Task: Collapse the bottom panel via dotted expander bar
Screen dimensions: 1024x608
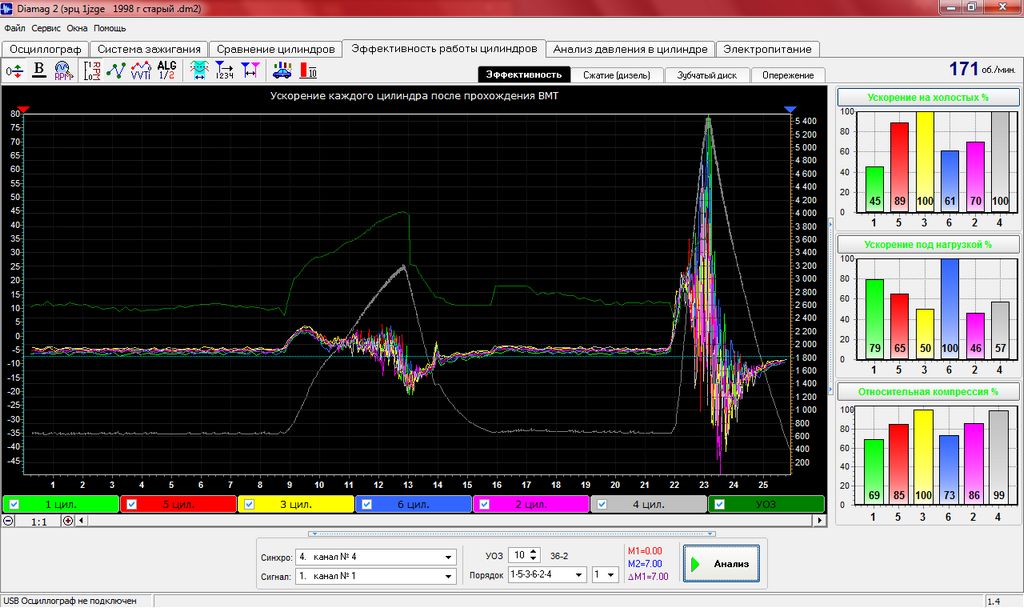Action: (x=512, y=534)
